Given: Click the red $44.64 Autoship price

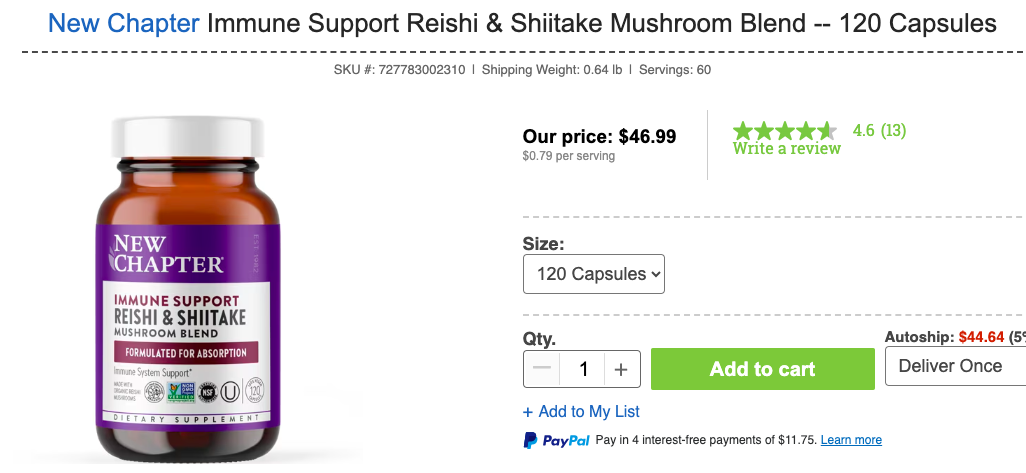Looking at the screenshot, I should coord(981,338).
